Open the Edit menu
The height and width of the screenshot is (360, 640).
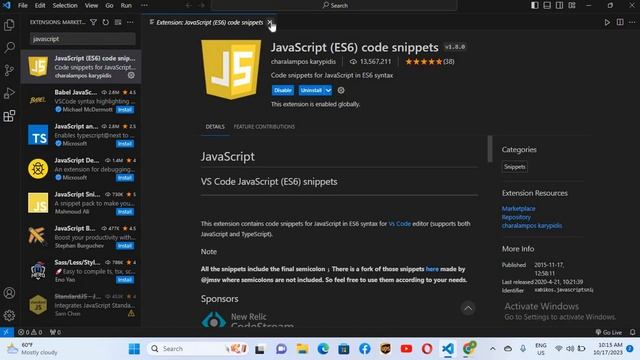40,5
